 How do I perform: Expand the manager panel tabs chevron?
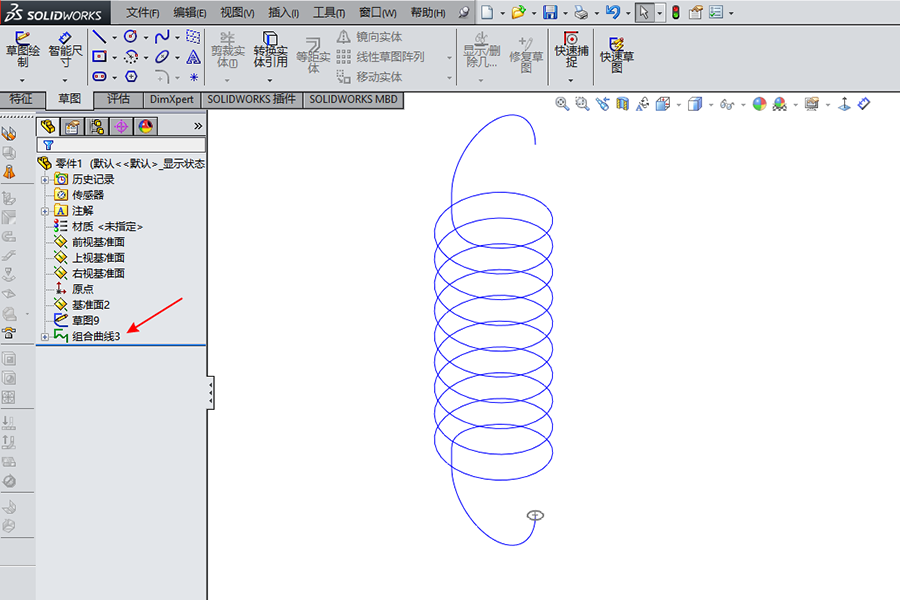198,126
